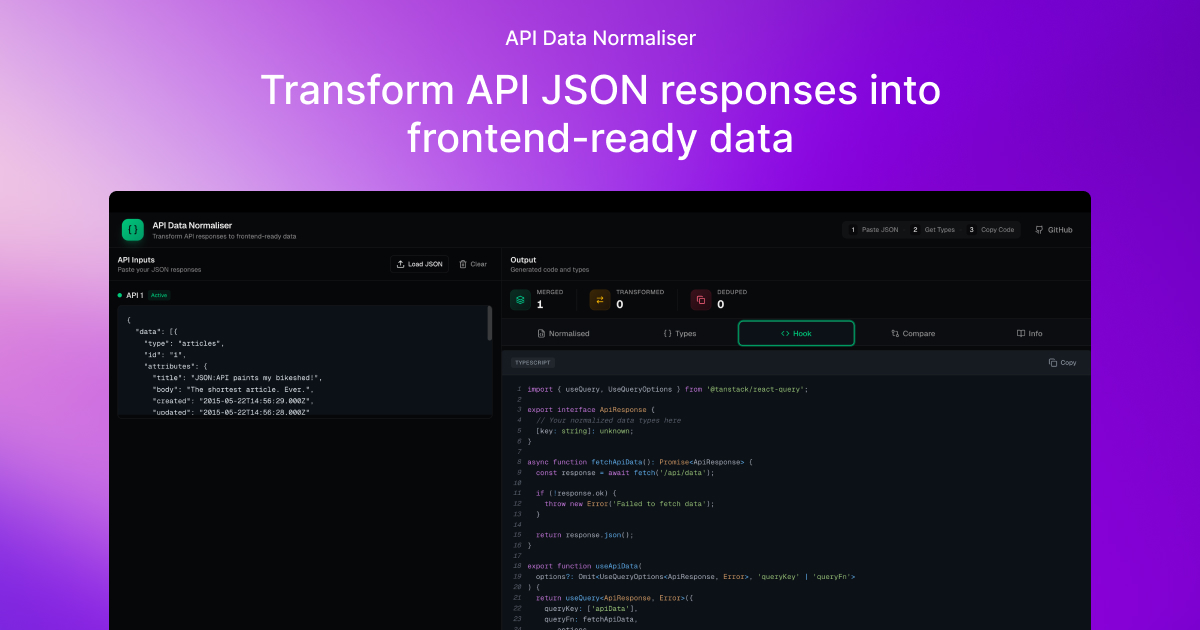The width and height of the screenshot is (1200, 630).
Task: Click the API Inputs panel heading
Action: coord(136,259)
